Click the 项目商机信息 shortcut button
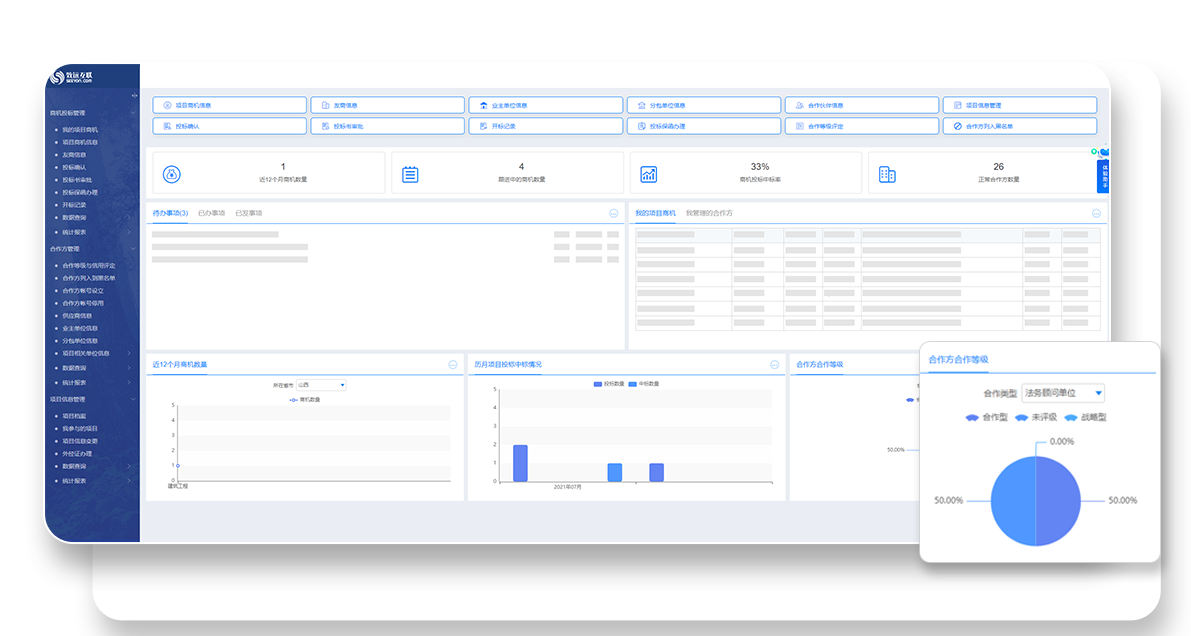 [x=229, y=105]
